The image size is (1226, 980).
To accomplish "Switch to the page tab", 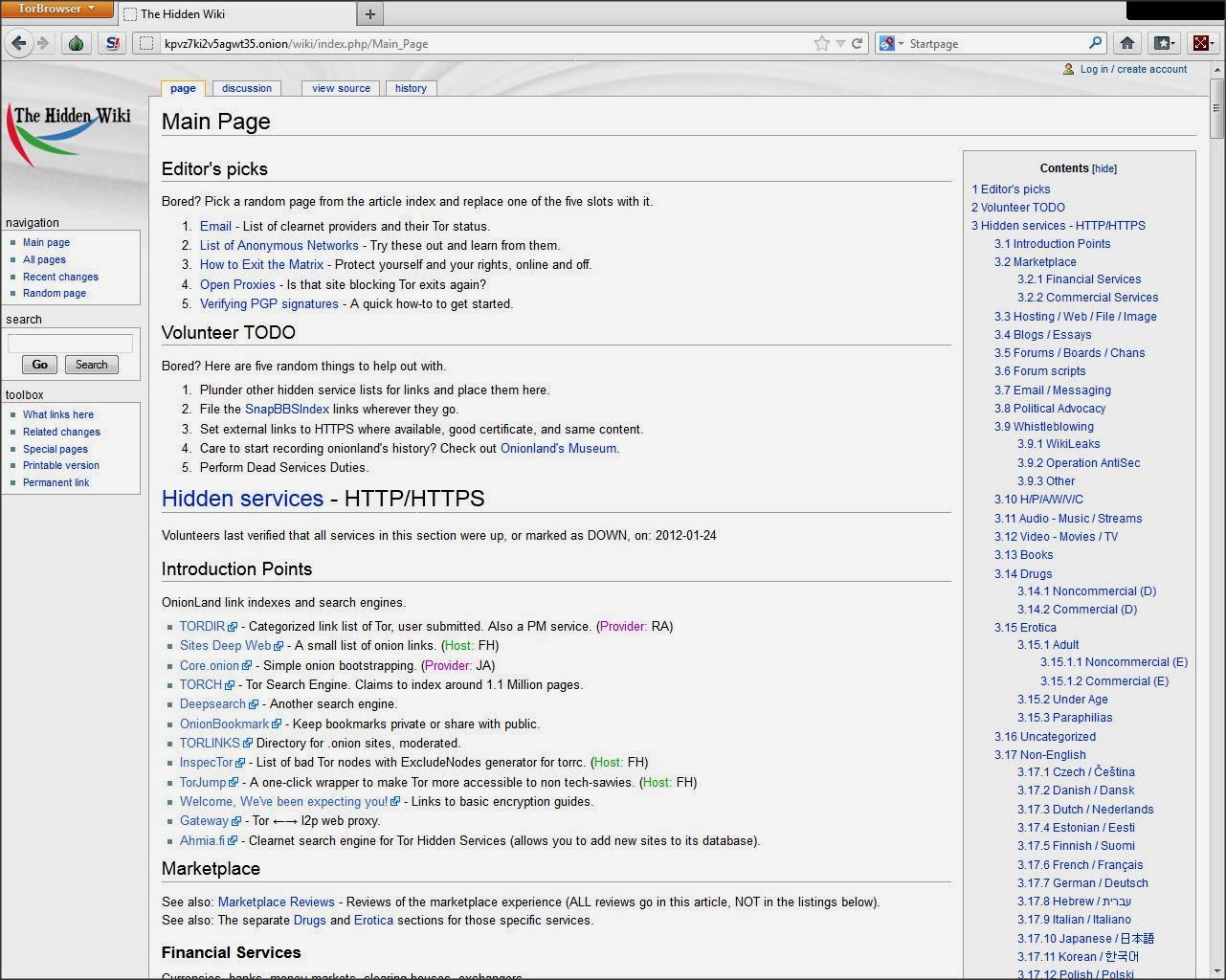I will (x=183, y=88).
